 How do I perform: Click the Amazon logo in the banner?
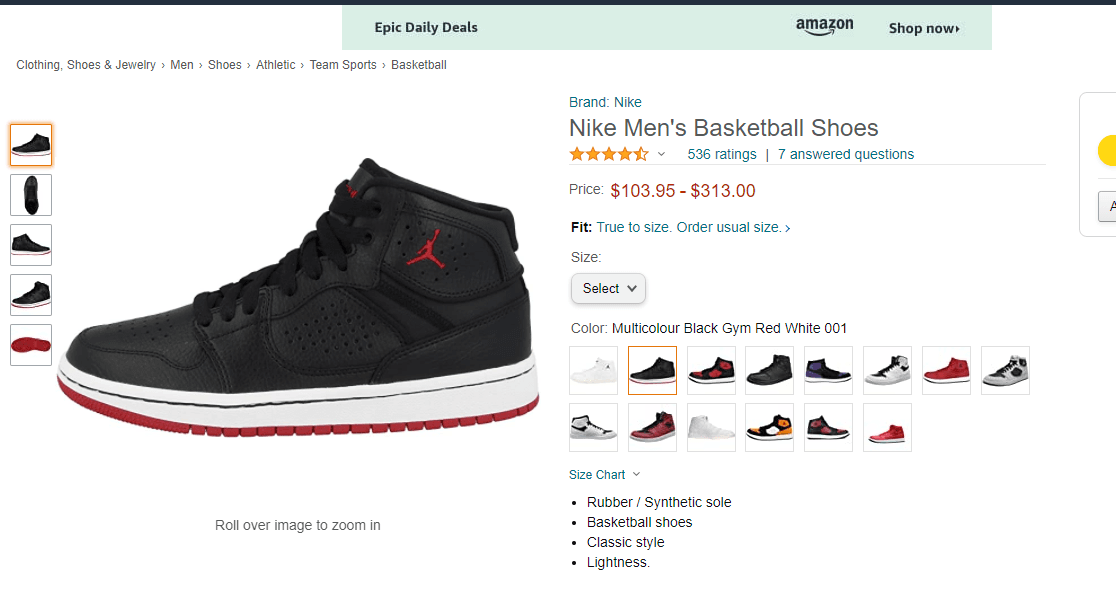coord(824,26)
